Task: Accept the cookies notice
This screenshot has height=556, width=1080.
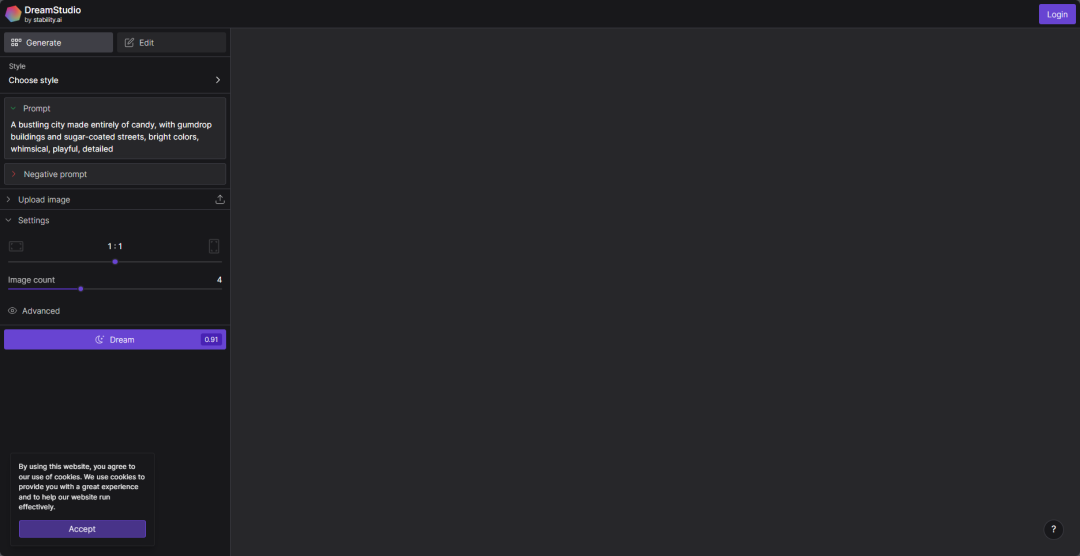Action: pyautogui.click(x=83, y=529)
